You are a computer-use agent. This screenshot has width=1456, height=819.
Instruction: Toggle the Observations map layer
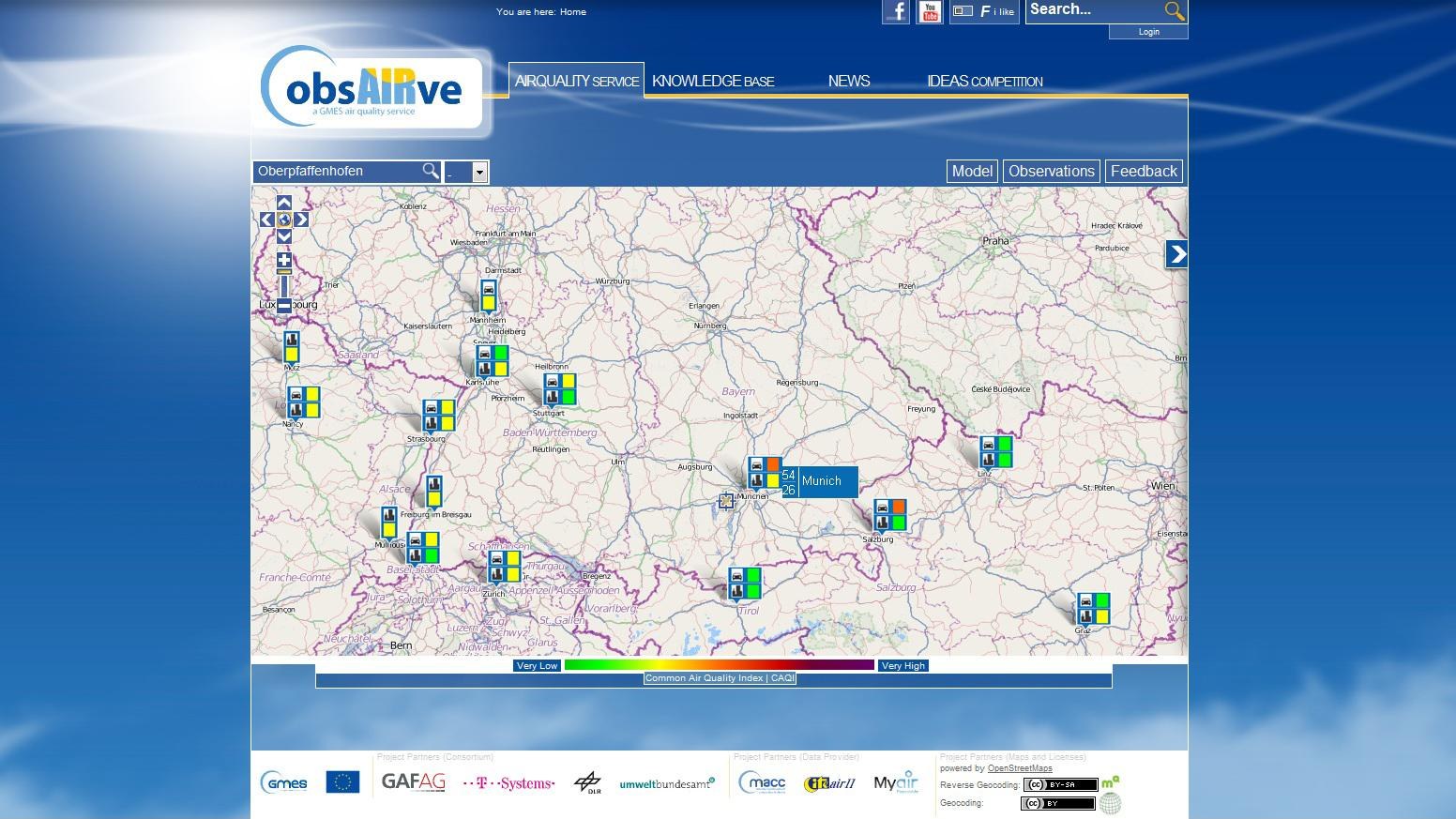1051,171
